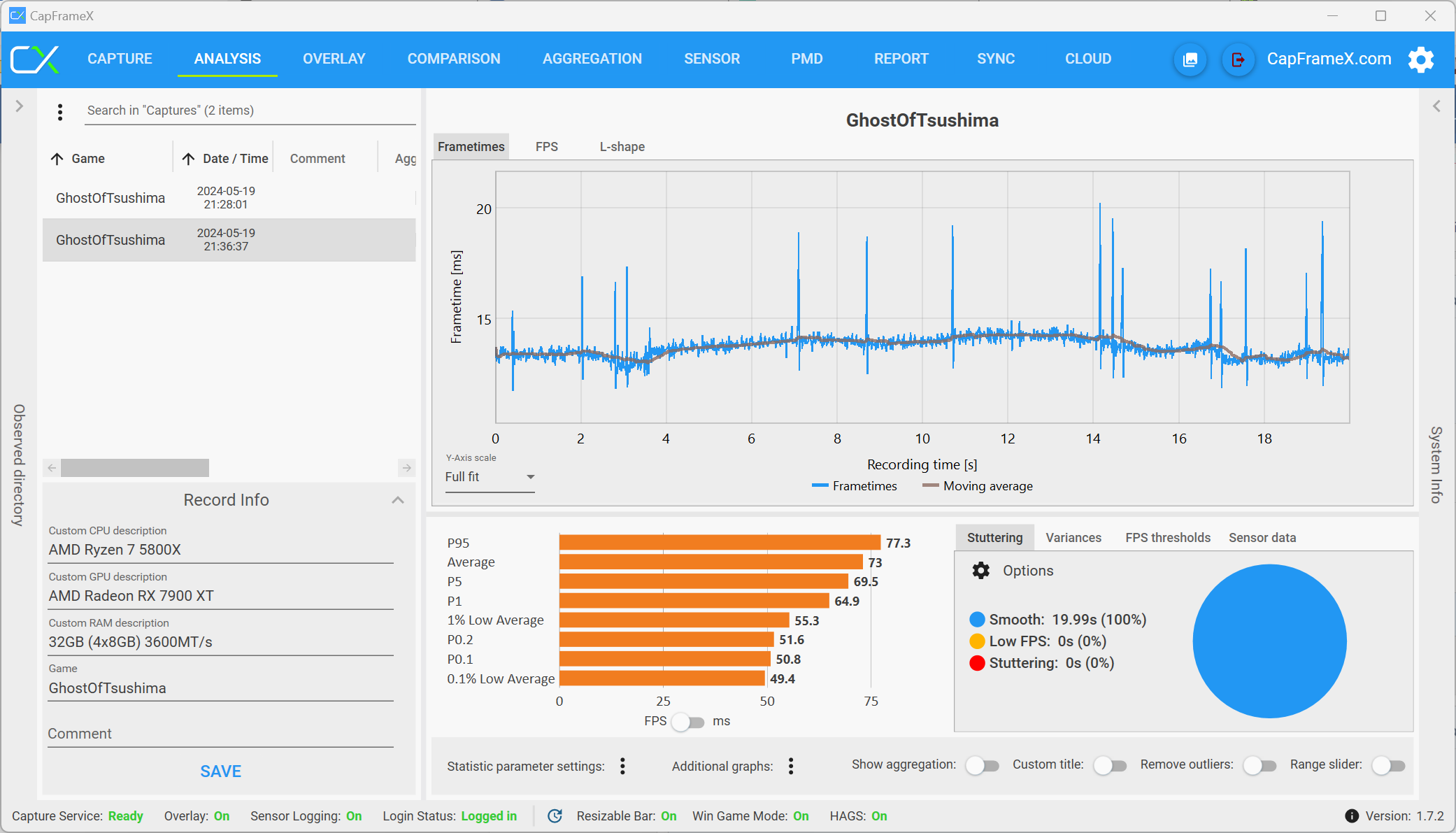The width and height of the screenshot is (1456, 833).
Task: Open Statistic parameter settings menu
Action: [x=622, y=767]
